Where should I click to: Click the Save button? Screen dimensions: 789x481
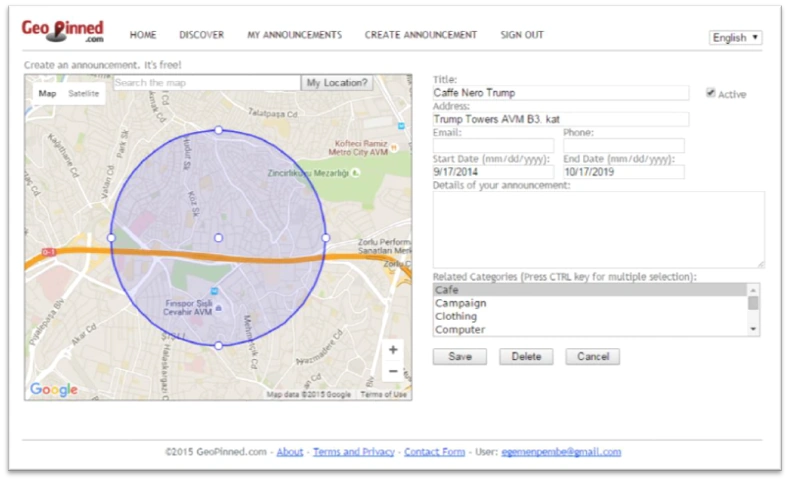tap(460, 356)
